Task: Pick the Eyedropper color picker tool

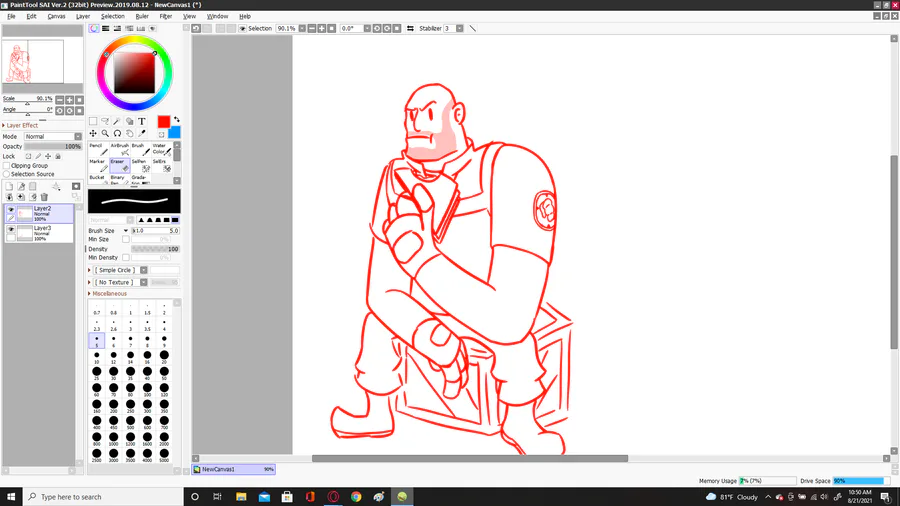Action: tap(142, 133)
